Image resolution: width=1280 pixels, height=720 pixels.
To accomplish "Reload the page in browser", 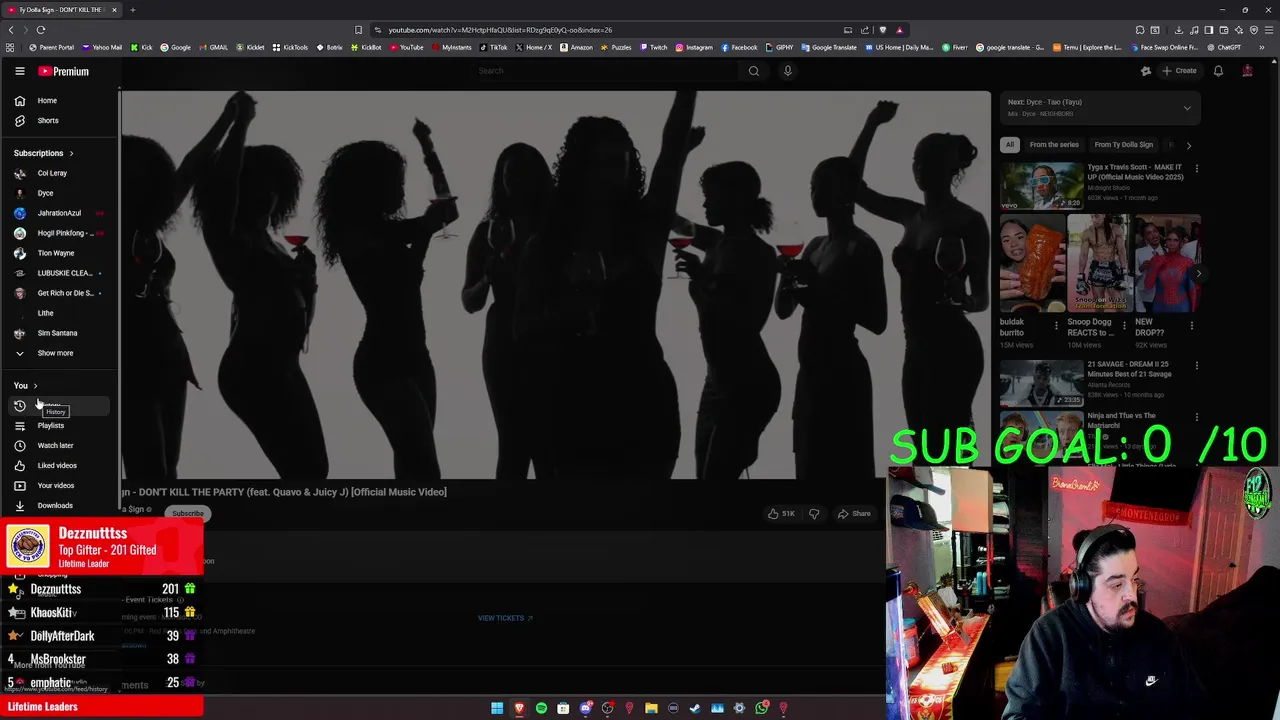I will (41, 30).
